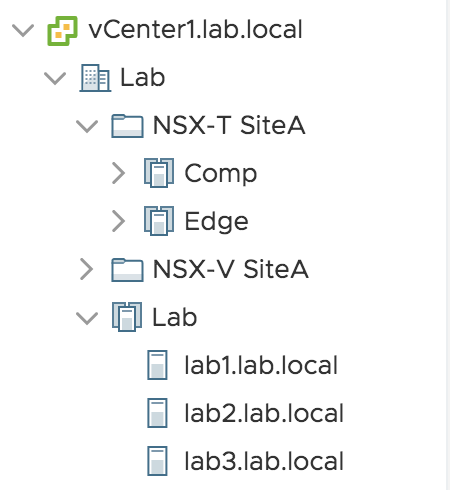Click the Lab cluster icon
The height and width of the screenshot is (490, 450).
(127, 317)
